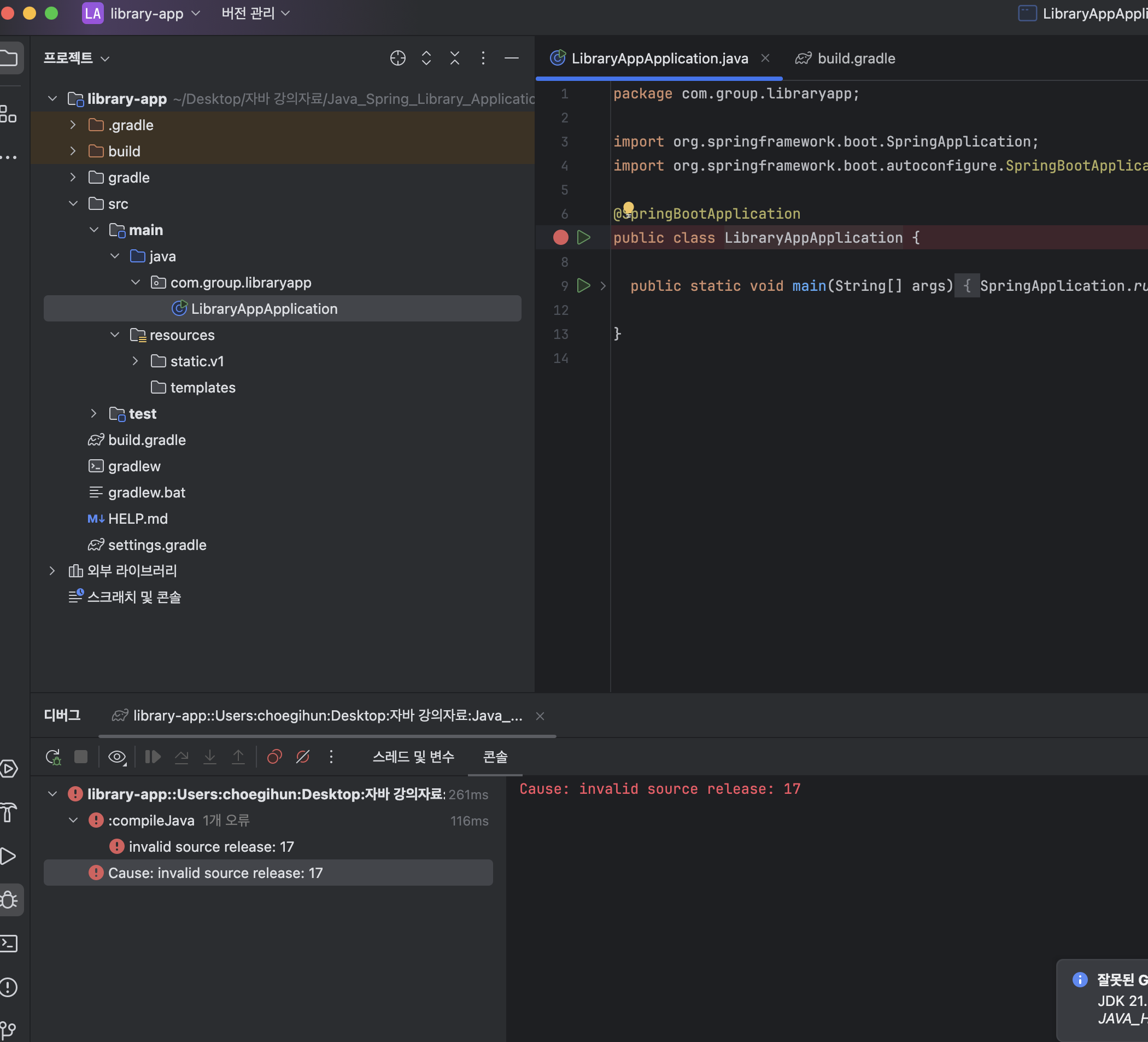Collapse the src folder

(x=73, y=203)
